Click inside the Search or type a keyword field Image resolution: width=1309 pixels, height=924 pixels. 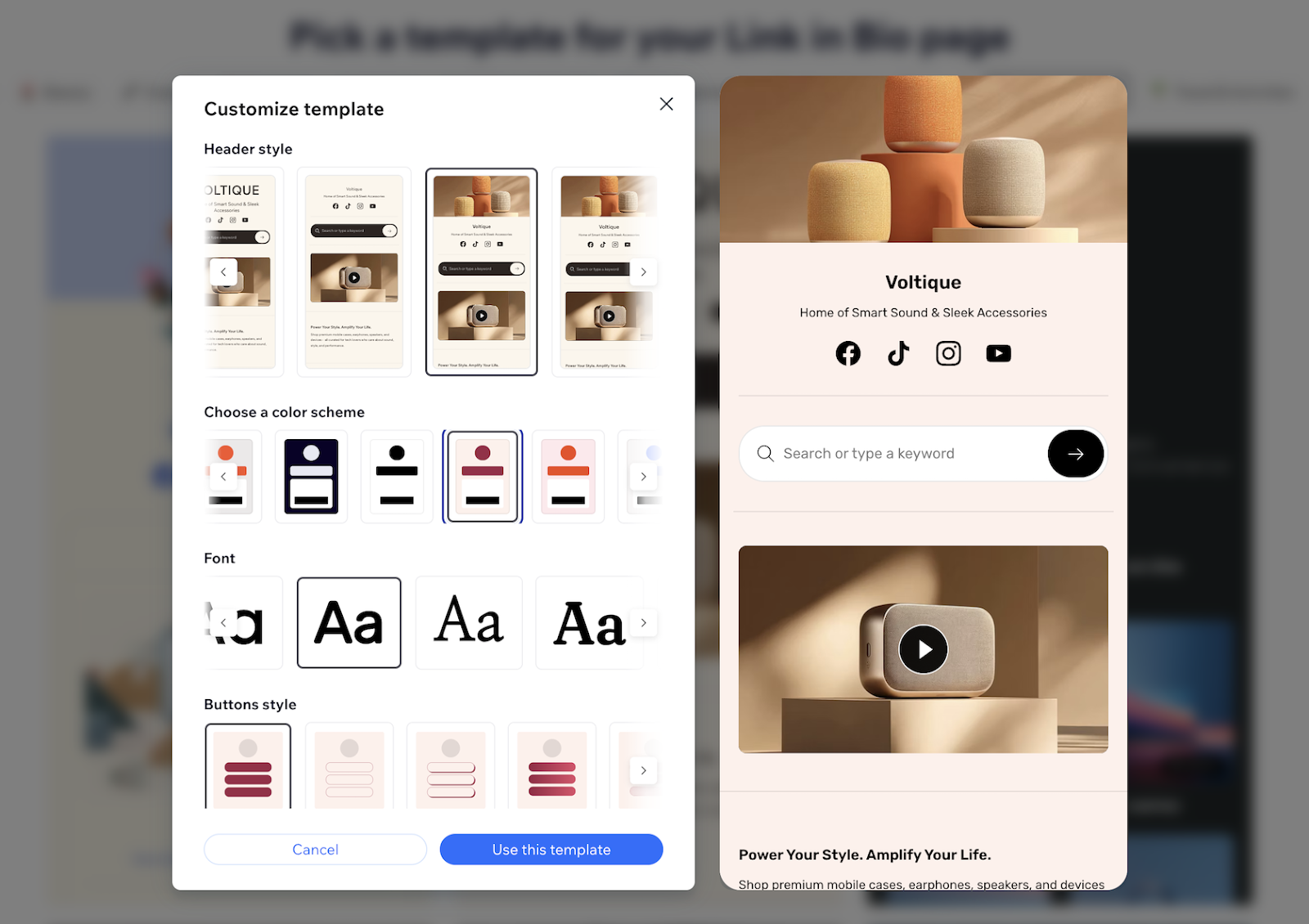[x=900, y=453]
